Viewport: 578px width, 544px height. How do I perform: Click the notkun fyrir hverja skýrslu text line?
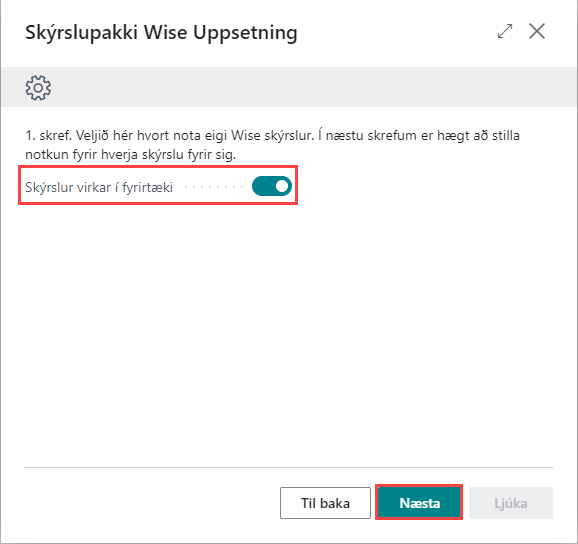pos(130,154)
